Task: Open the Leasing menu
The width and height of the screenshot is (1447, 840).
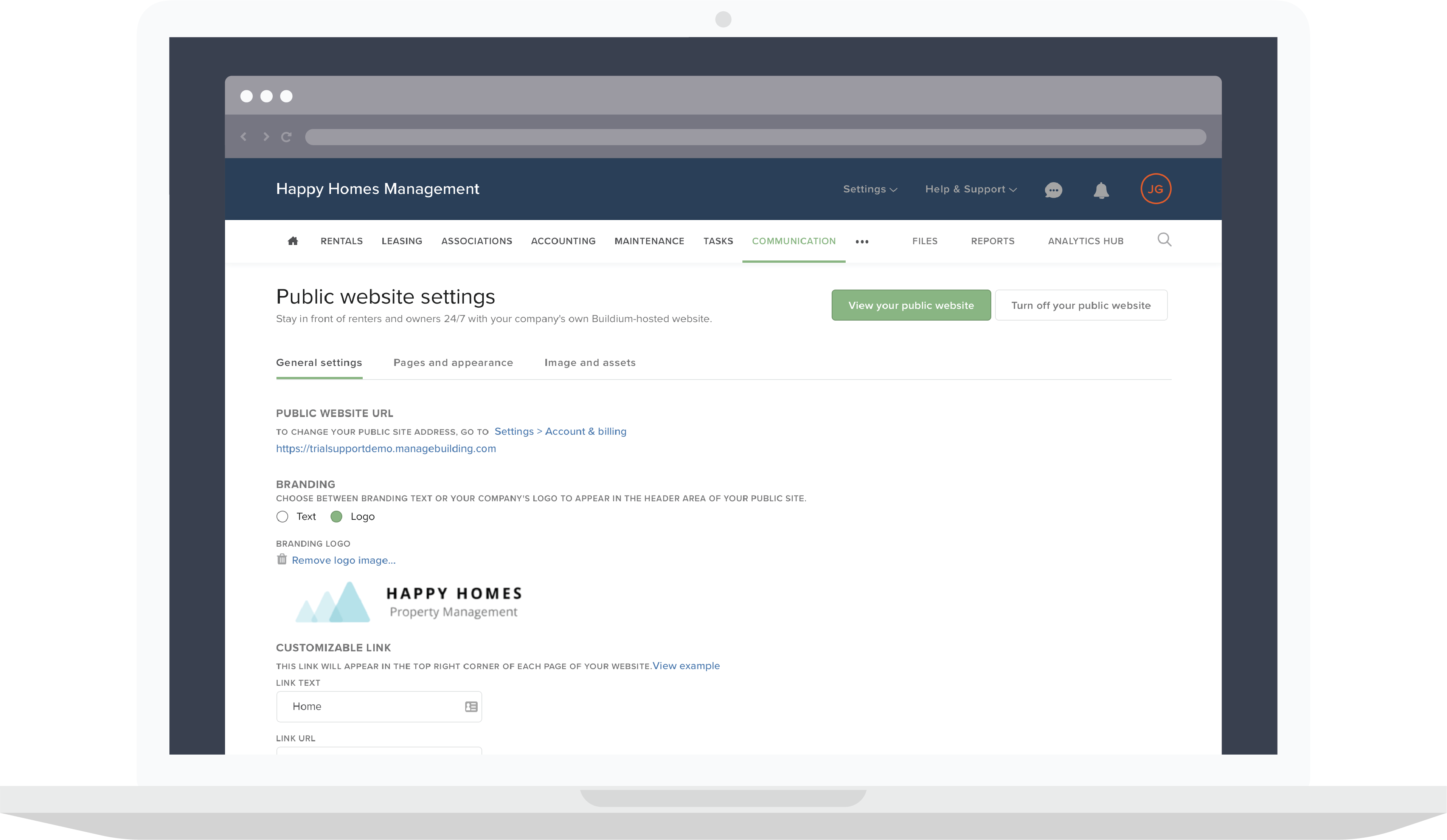Action: tap(402, 241)
